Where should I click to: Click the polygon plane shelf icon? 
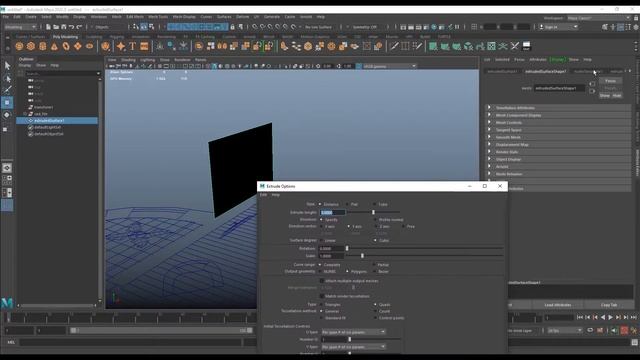[78, 46]
